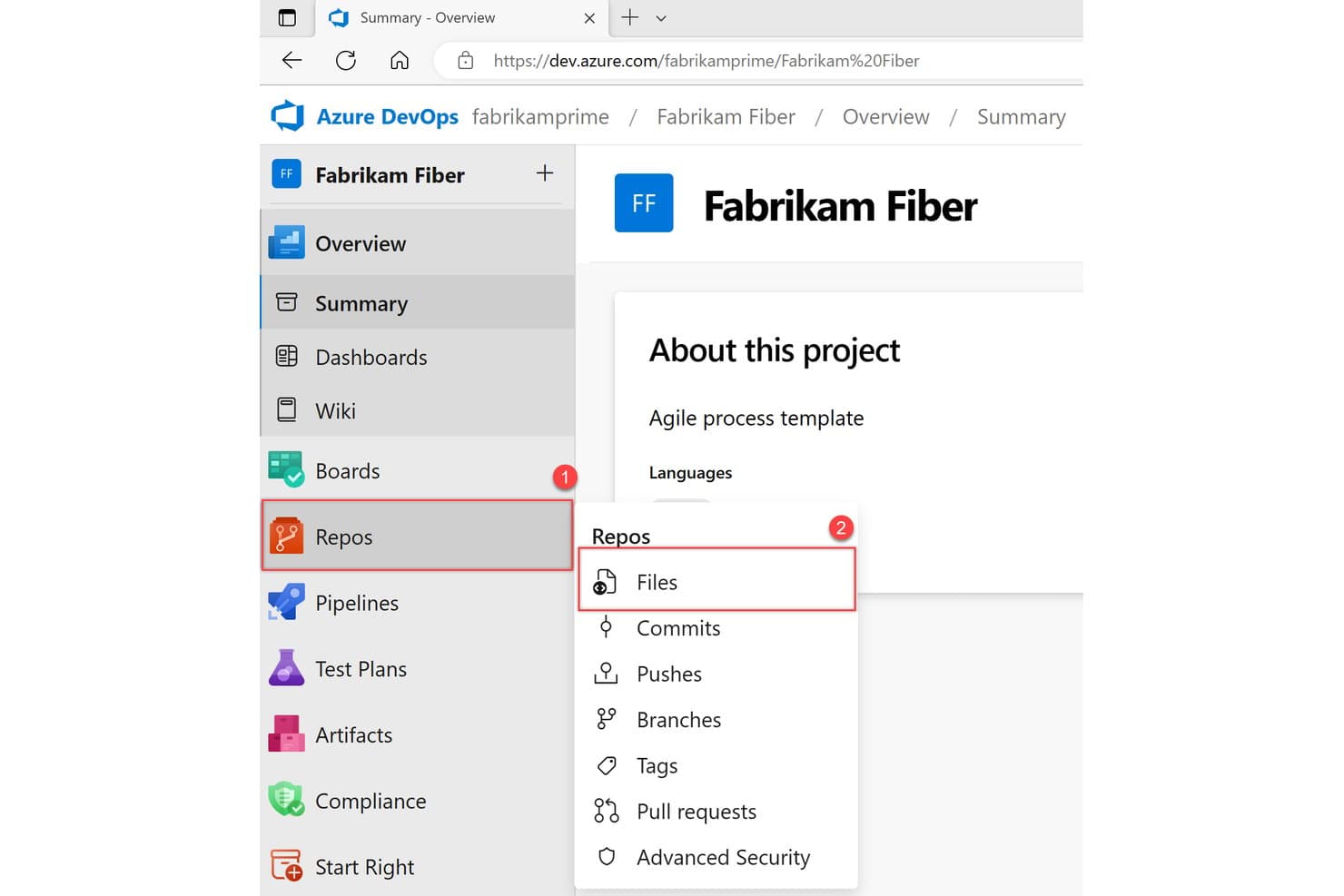Open the Pipelines rocket icon
The image size is (1344, 896).
click(x=287, y=602)
